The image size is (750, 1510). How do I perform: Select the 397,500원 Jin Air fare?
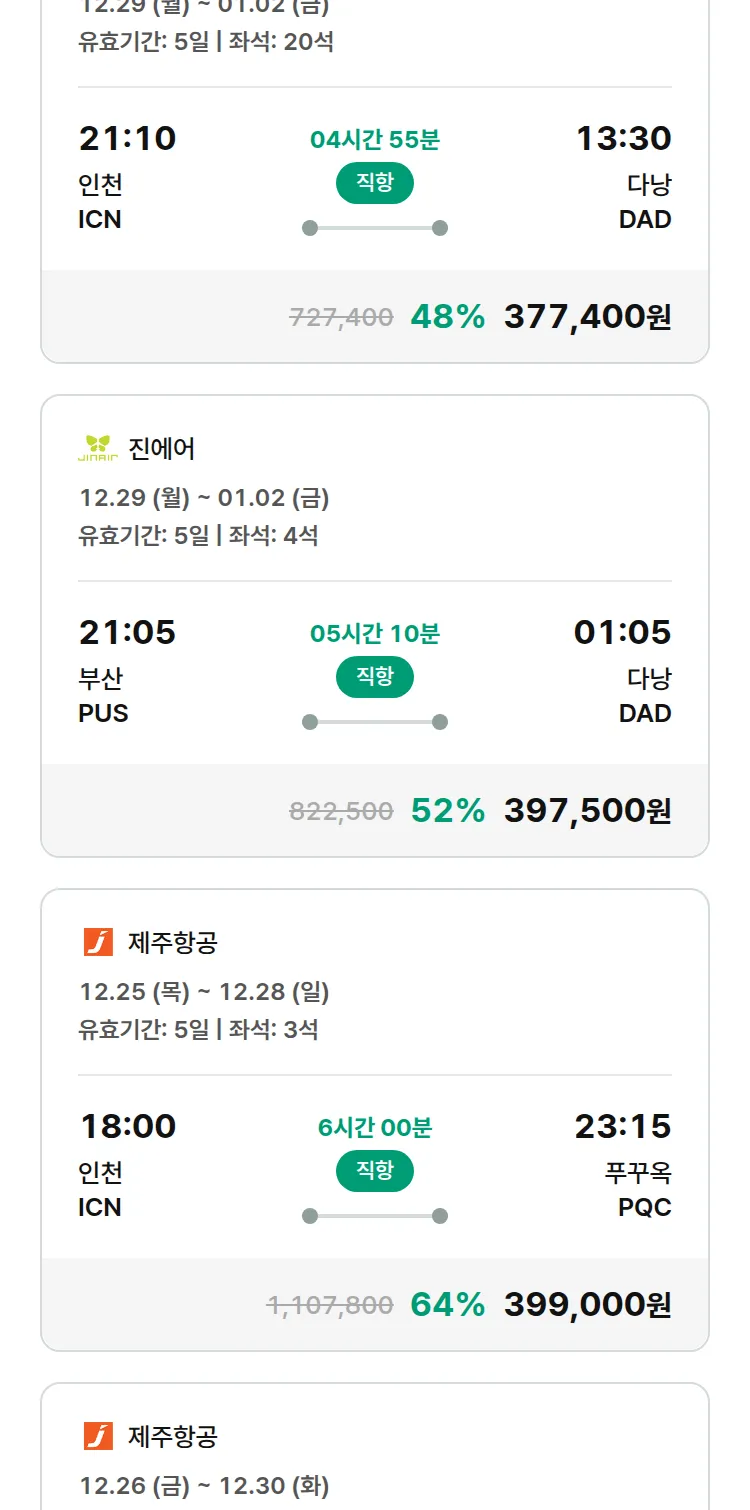(587, 811)
